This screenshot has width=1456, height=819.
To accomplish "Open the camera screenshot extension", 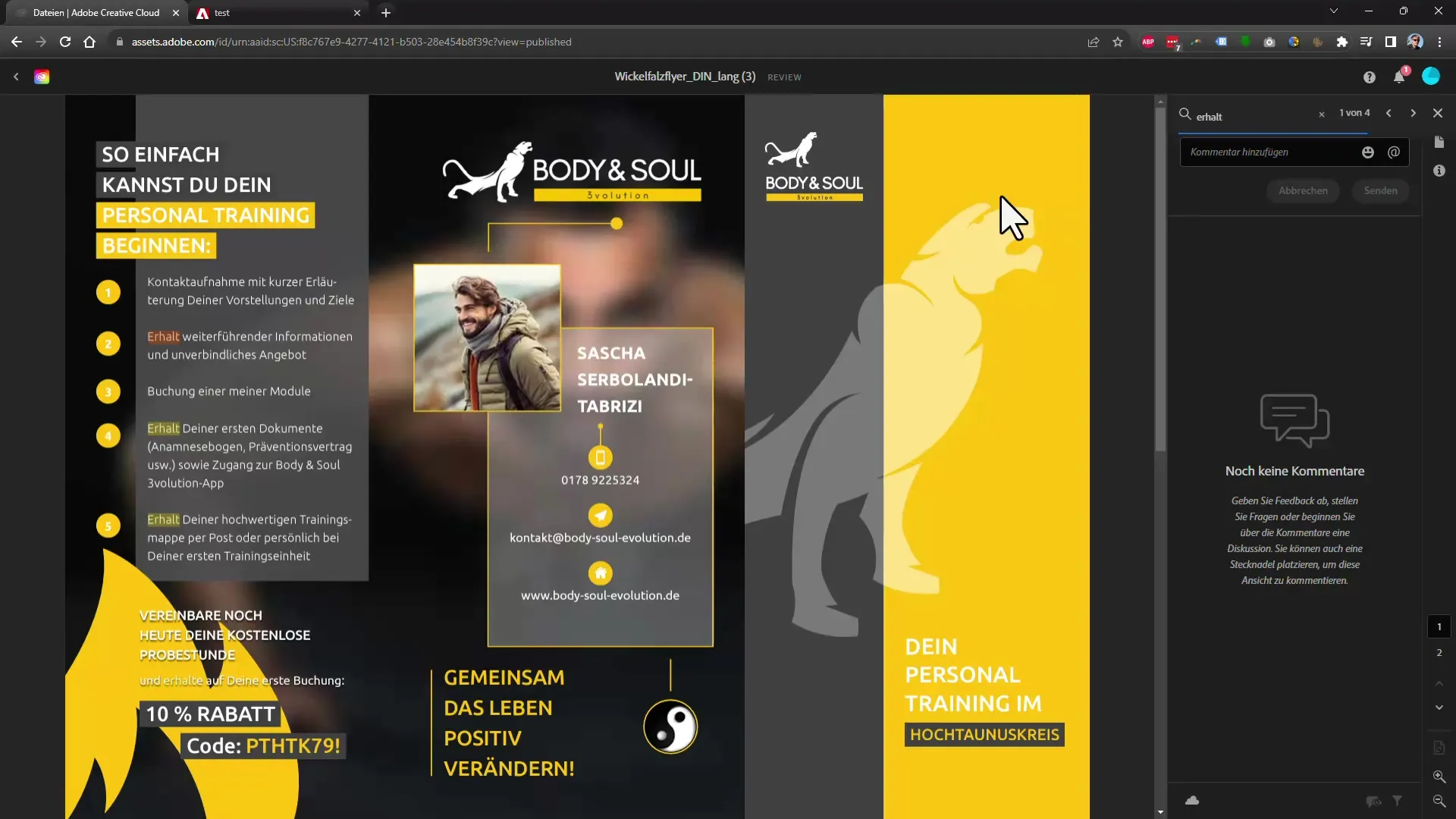I will pyautogui.click(x=1269, y=42).
